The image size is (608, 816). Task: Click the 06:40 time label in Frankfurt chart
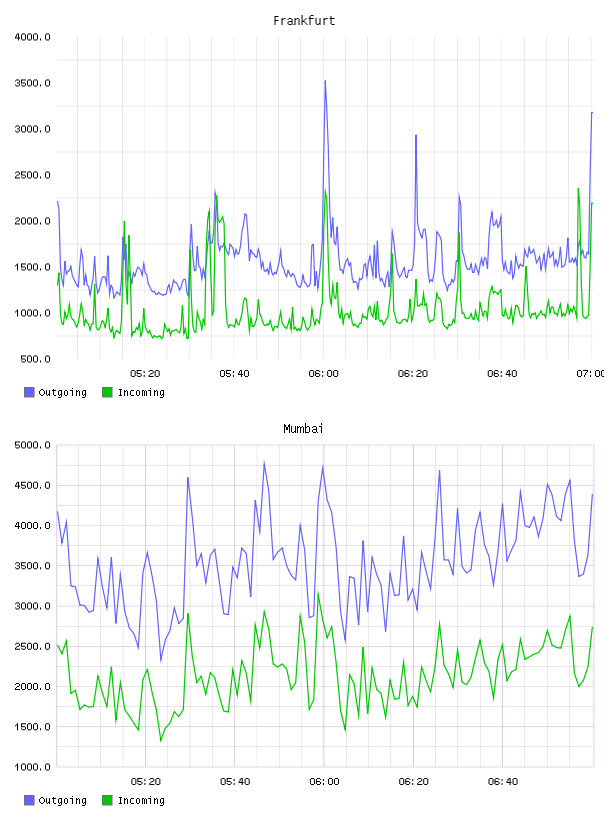[x=502, y=374]
